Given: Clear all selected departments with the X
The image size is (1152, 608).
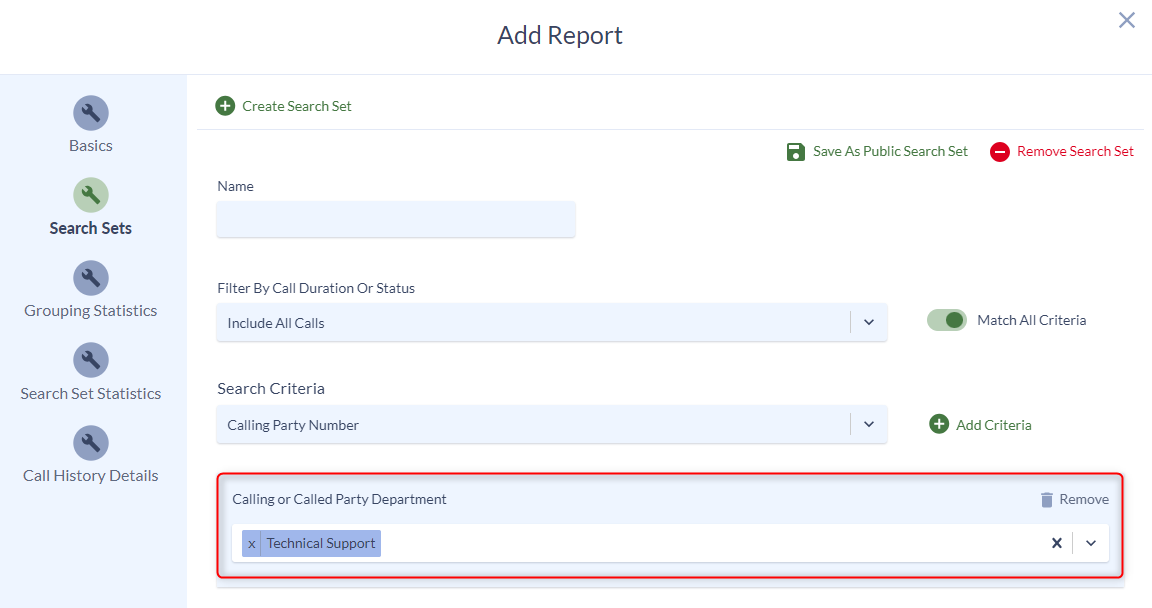Looking at the screenshot, I should tap(1056, 543).
